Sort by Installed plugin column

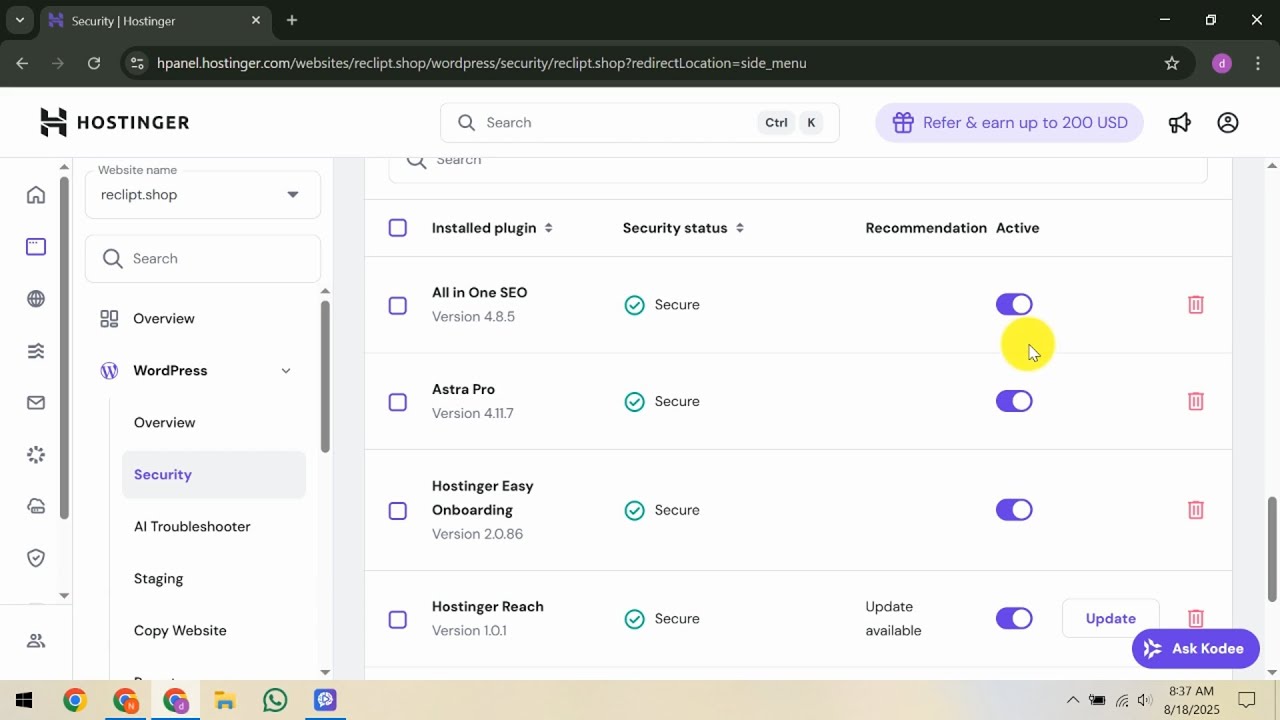[492, 228]
